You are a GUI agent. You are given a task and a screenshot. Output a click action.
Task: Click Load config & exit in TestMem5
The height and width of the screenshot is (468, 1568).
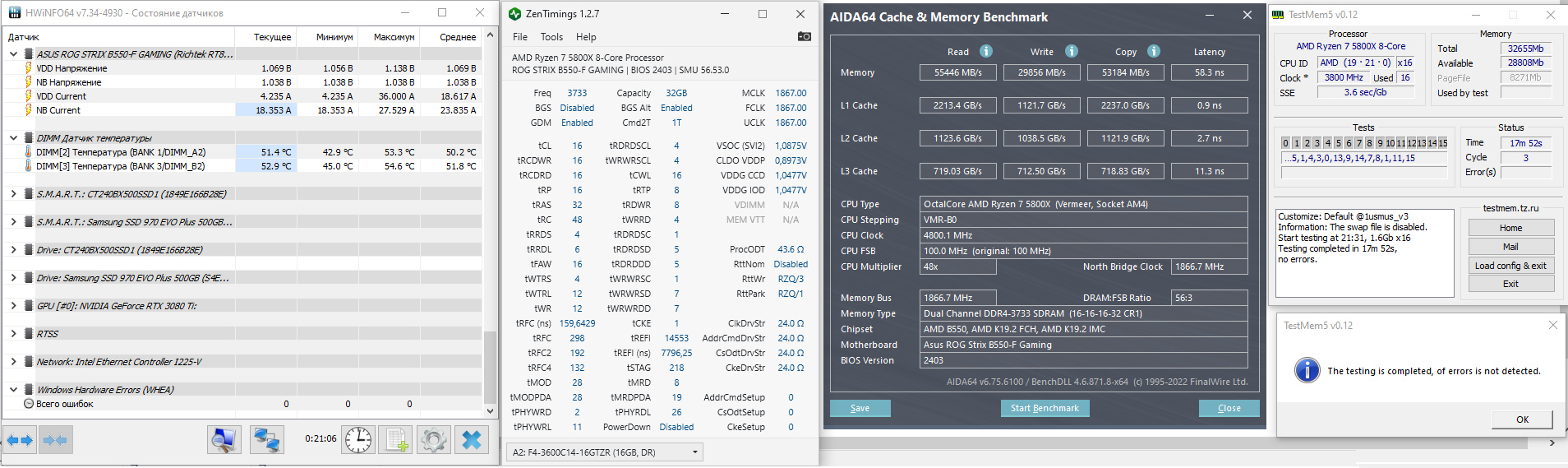pyautogui.click(x=1510, y=266)
